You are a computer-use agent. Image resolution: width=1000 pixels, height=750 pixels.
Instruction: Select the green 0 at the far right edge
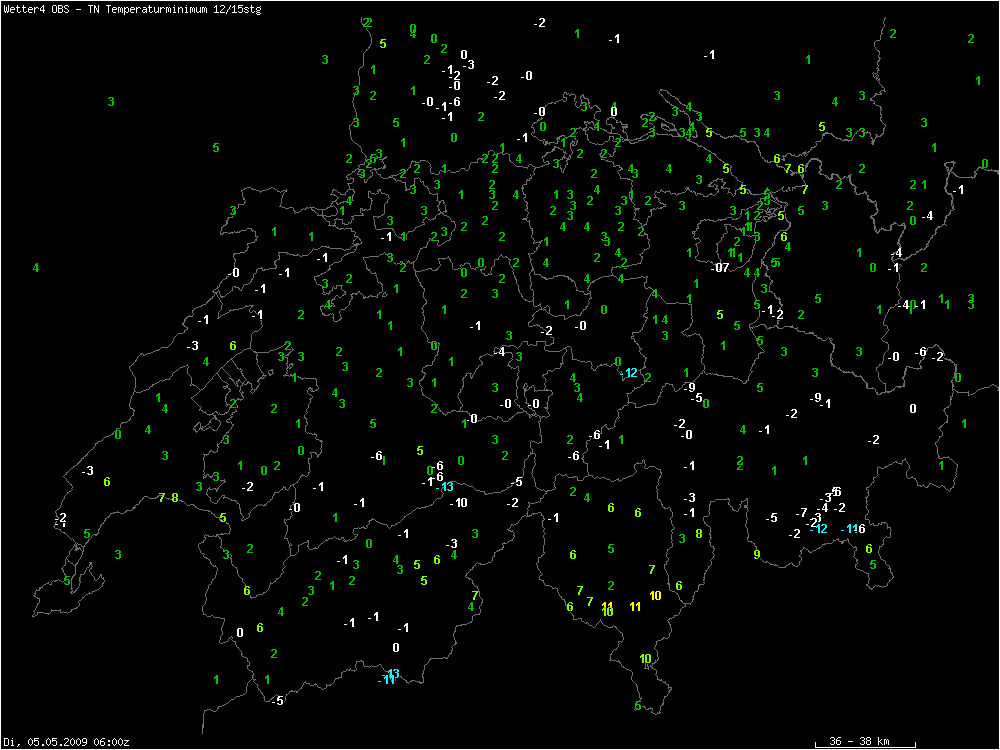[x=984, y=163]
